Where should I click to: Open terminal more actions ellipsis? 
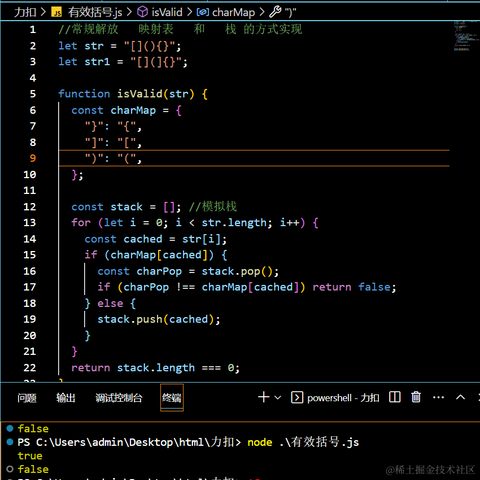click(x=438, y=397)
